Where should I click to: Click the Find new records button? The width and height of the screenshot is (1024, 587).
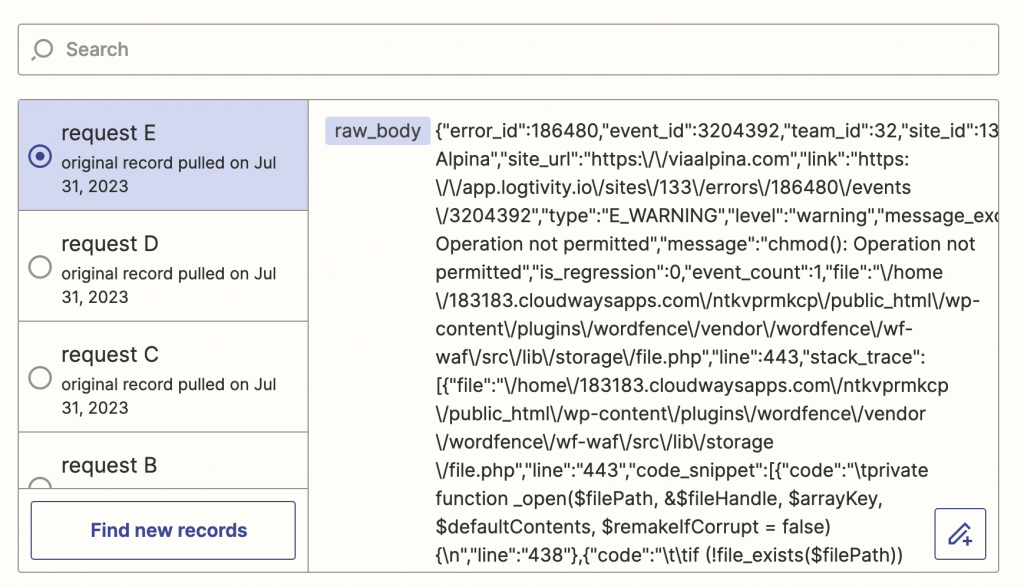(163, 530)
